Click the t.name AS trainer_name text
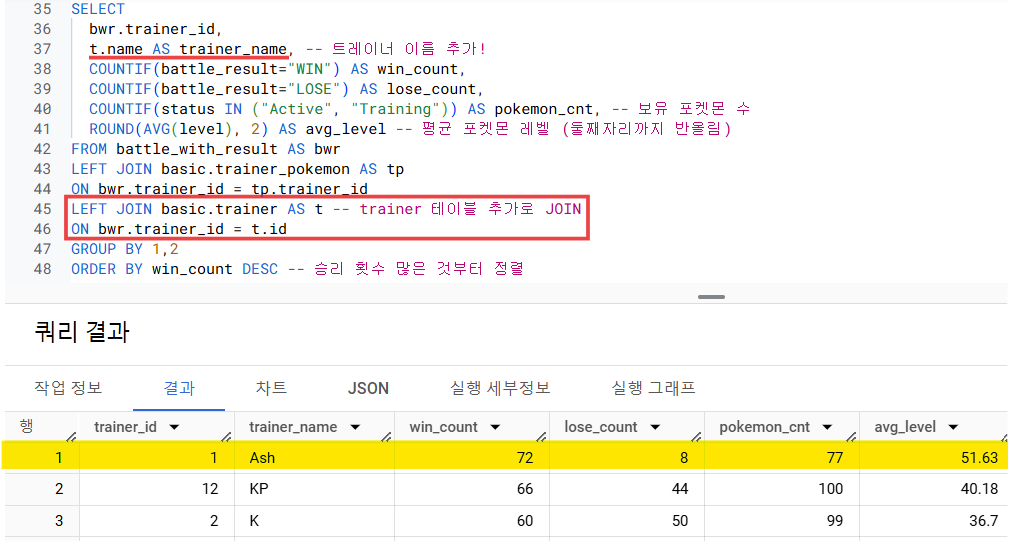Image resolution: width=1009 pixels, height=541 pixels. [188, 49]
